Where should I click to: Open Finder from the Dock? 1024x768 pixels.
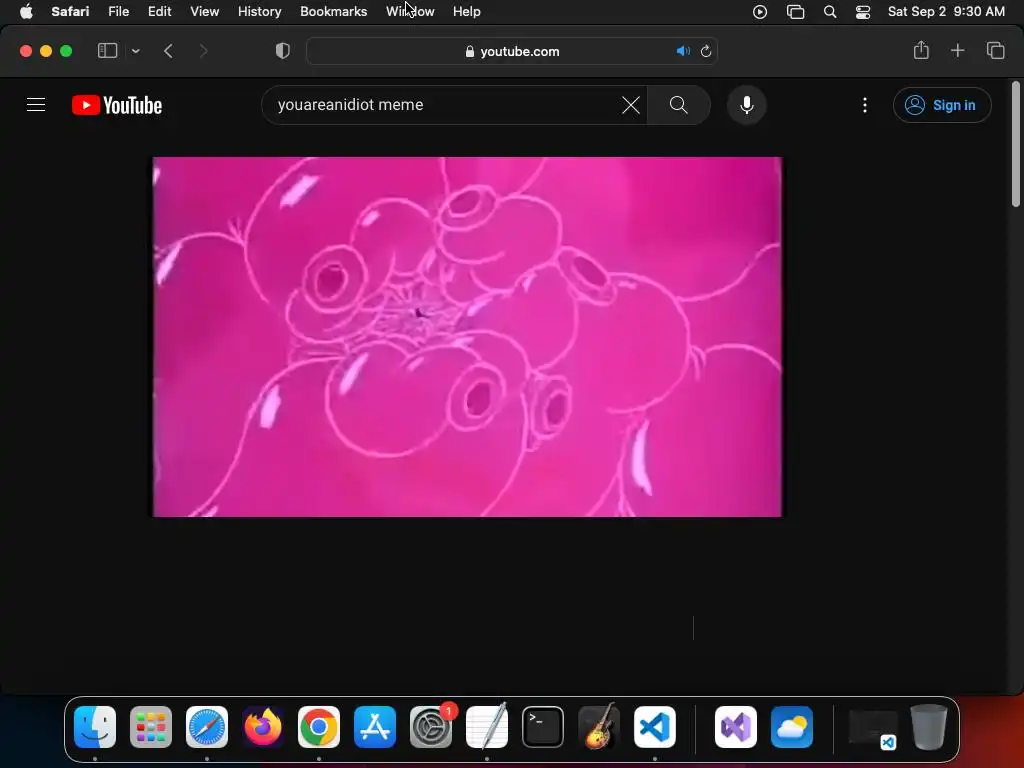click(95, 726)
